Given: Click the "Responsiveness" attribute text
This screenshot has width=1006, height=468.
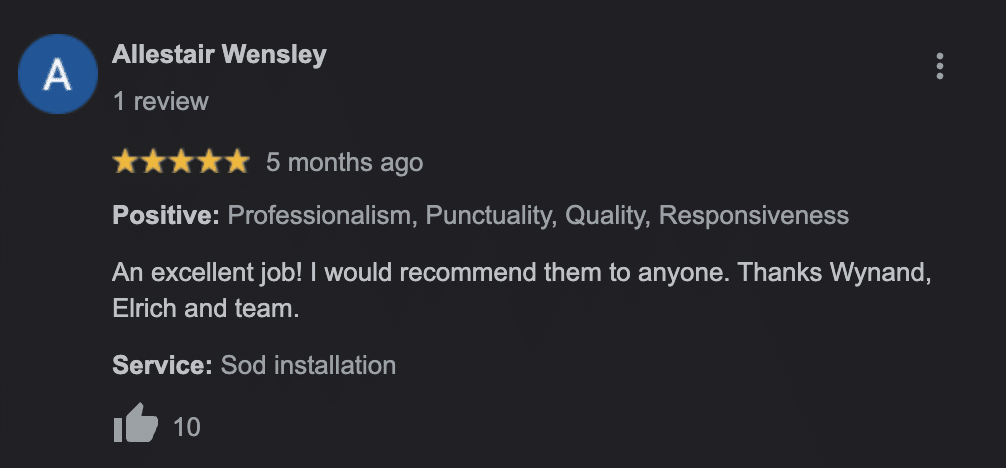Looking at the screenshot, I should pos(754,215).
